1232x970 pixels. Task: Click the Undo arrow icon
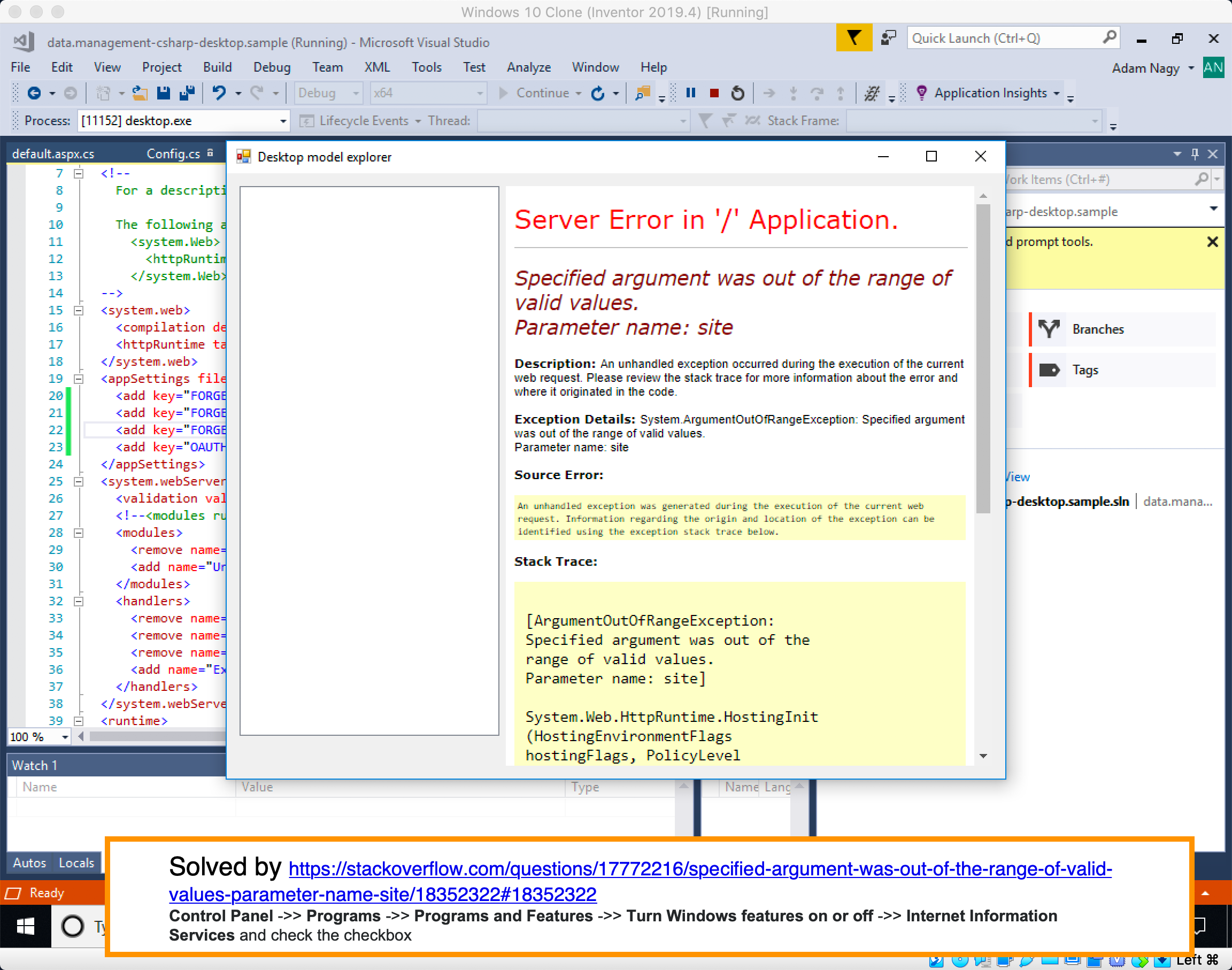point(219,93)
